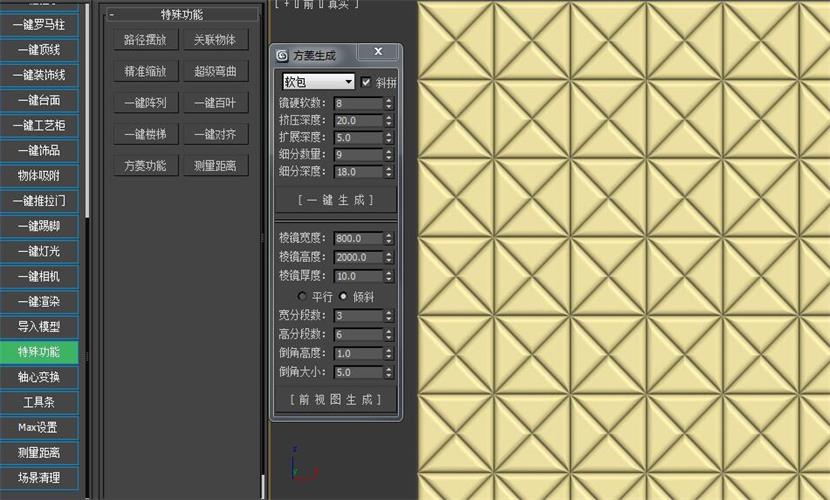The width and height of the screenshot is (830, 500).
Task: Click the 前视图生成 button
Action: [x=336, y=399]
